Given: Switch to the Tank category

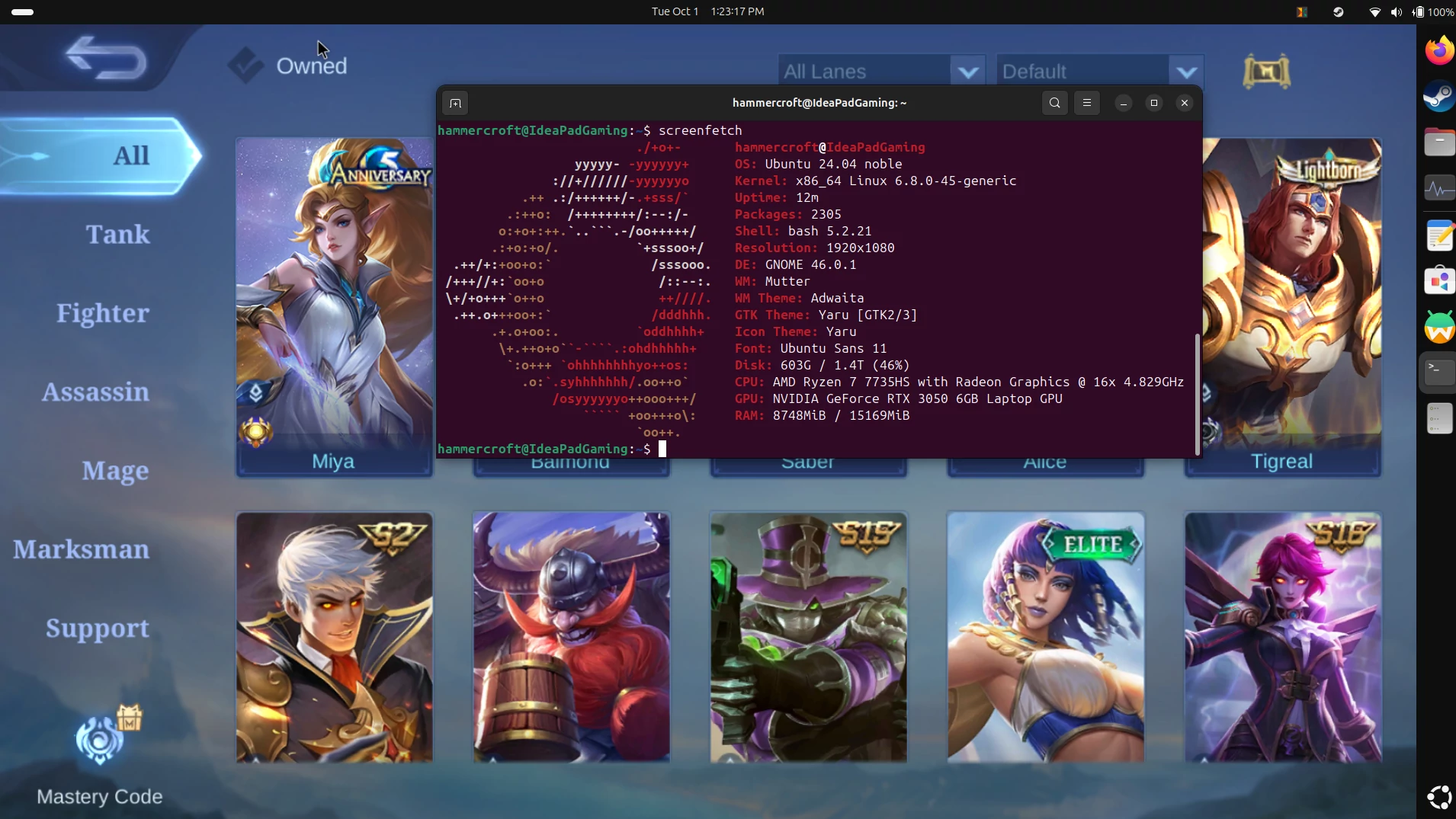Looking at the screenshot, I should coord(117,234).
